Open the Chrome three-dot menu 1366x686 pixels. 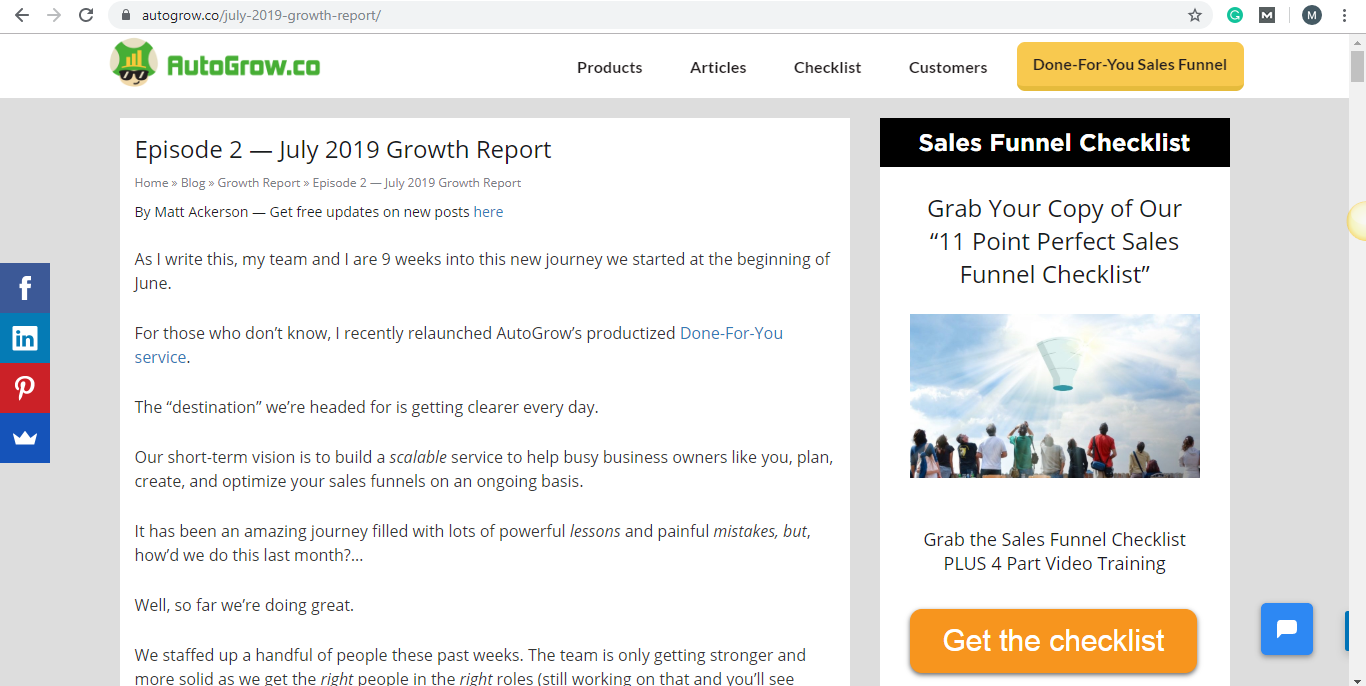1345,15
